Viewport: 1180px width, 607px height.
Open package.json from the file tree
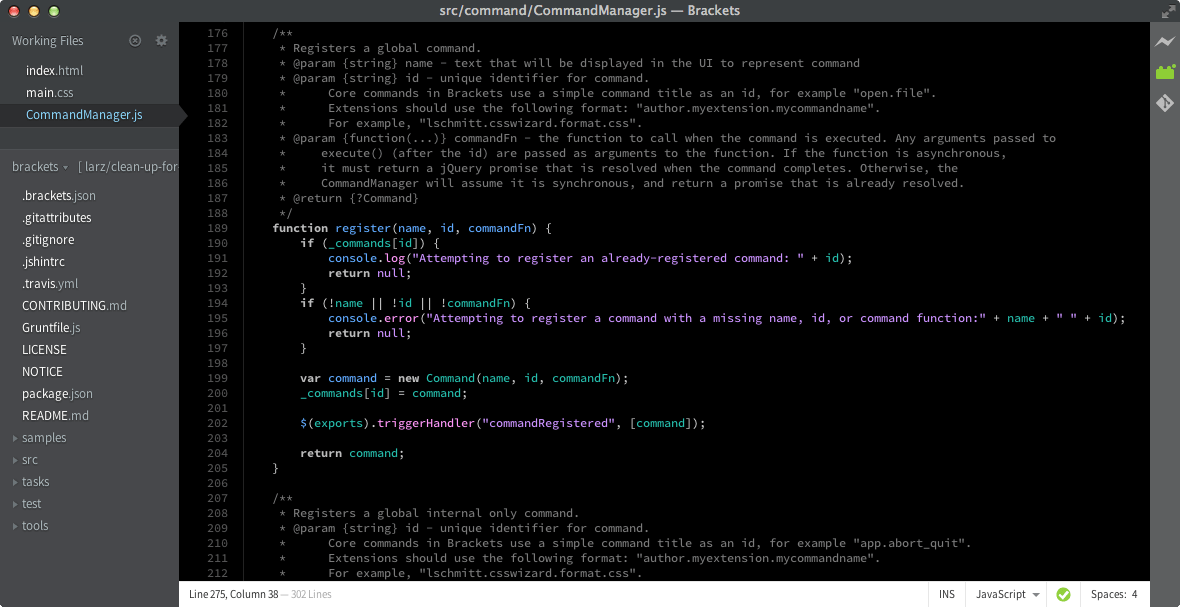point(58,393)
